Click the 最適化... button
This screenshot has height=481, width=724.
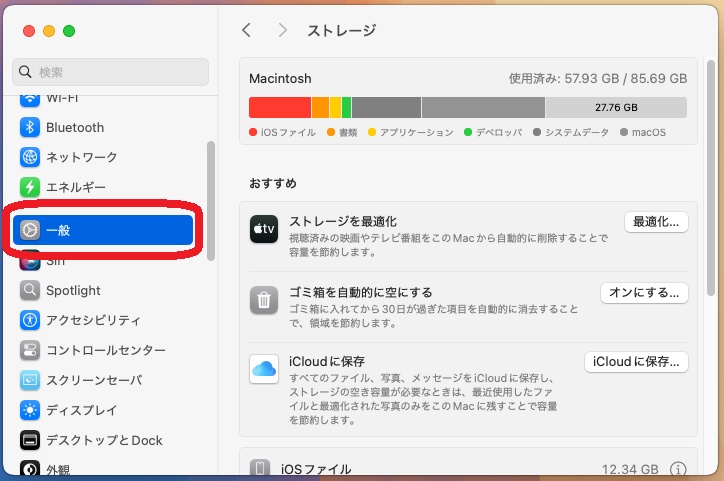tap(656, 222)
